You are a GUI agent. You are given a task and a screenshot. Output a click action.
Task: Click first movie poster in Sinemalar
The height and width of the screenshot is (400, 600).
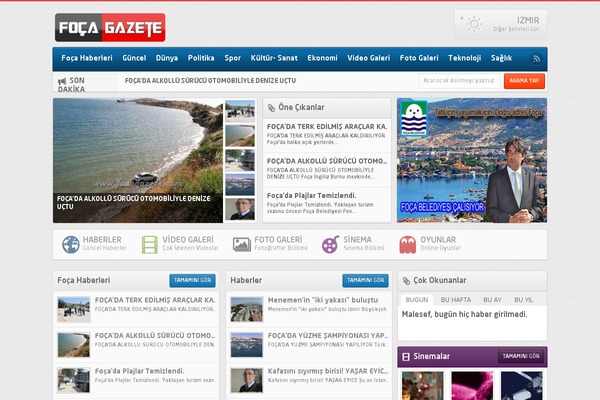tap(423, 385)
